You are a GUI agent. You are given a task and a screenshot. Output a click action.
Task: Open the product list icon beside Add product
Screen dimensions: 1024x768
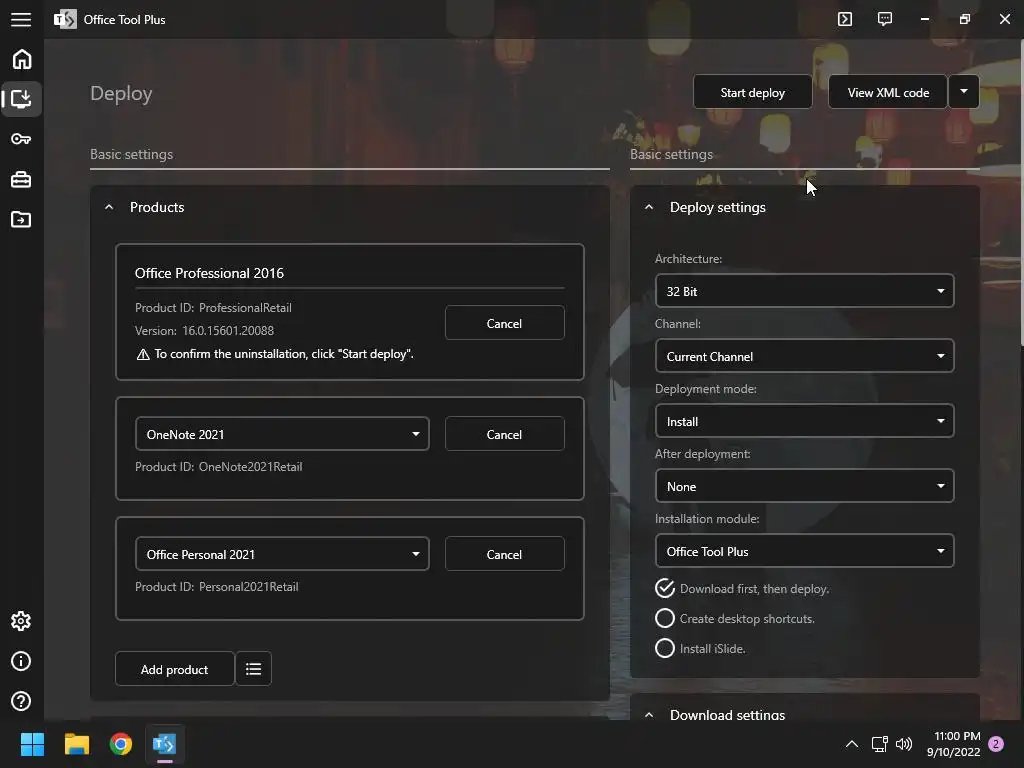(253, 669)
